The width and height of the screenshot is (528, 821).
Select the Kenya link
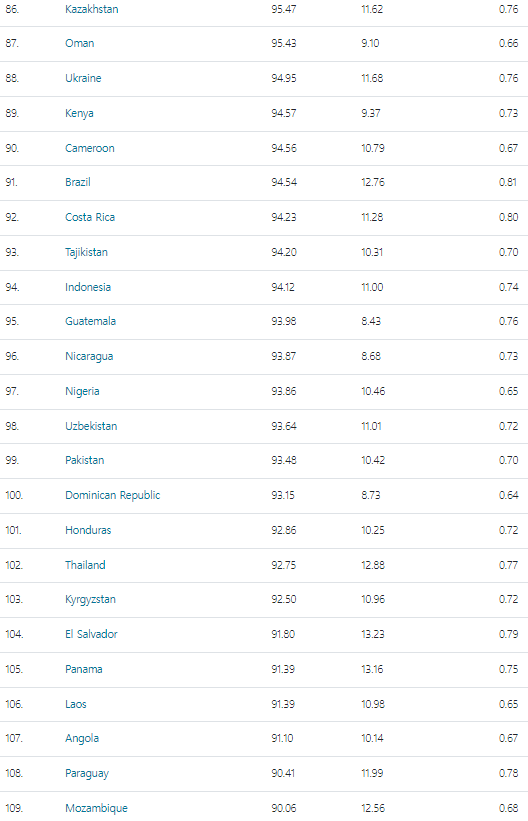(79, 113)
